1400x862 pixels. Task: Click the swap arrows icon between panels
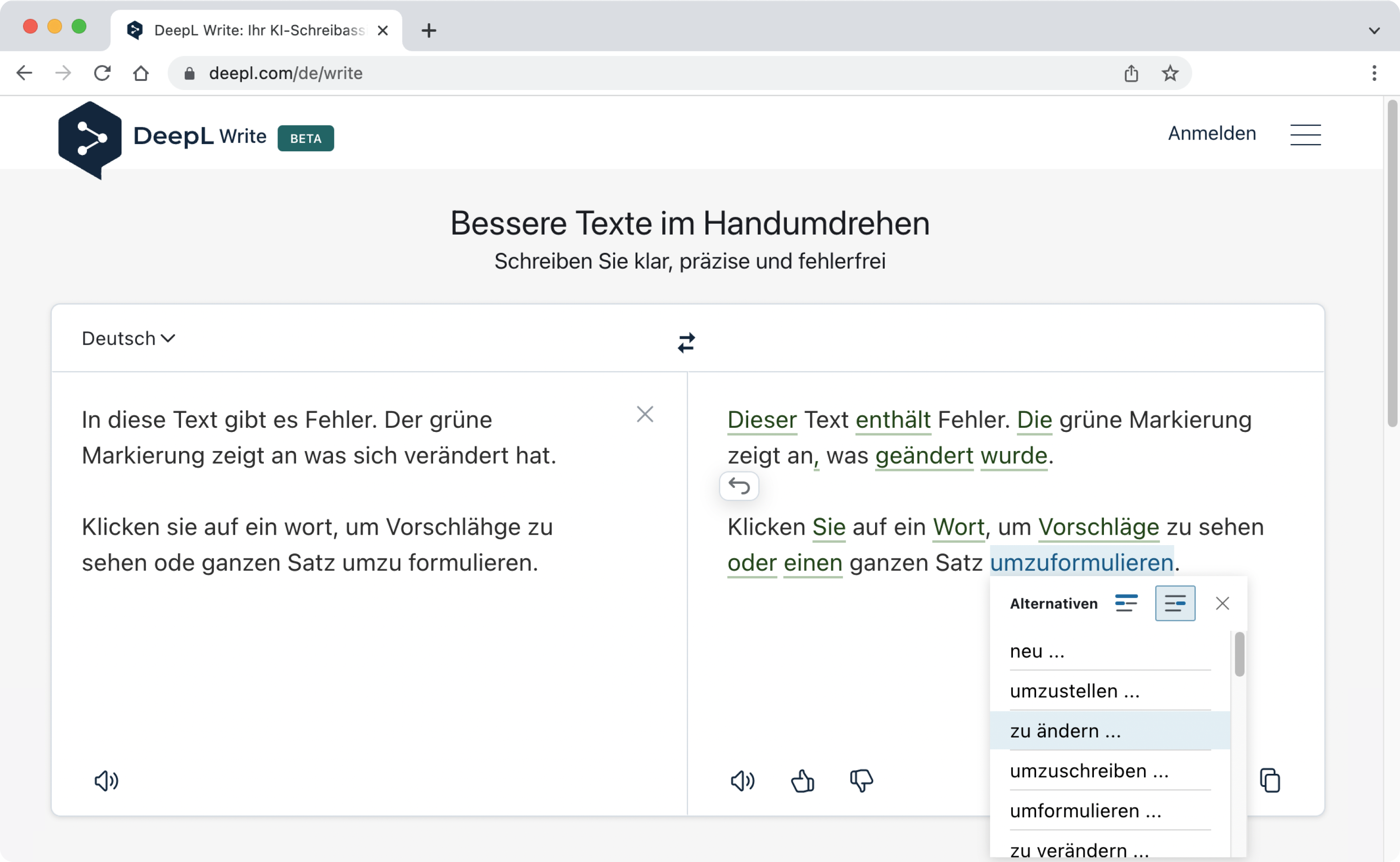[x=686, y=342]
